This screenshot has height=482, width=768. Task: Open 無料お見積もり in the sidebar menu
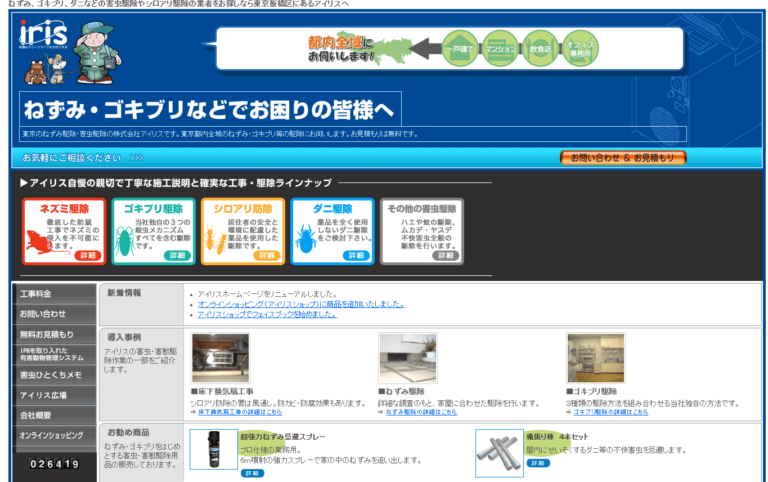(50, 333)
